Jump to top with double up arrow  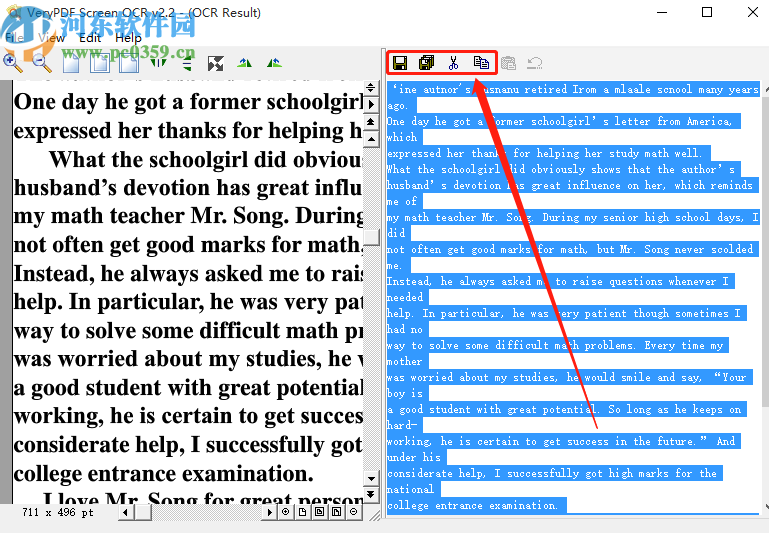click(x=371, y=122)
